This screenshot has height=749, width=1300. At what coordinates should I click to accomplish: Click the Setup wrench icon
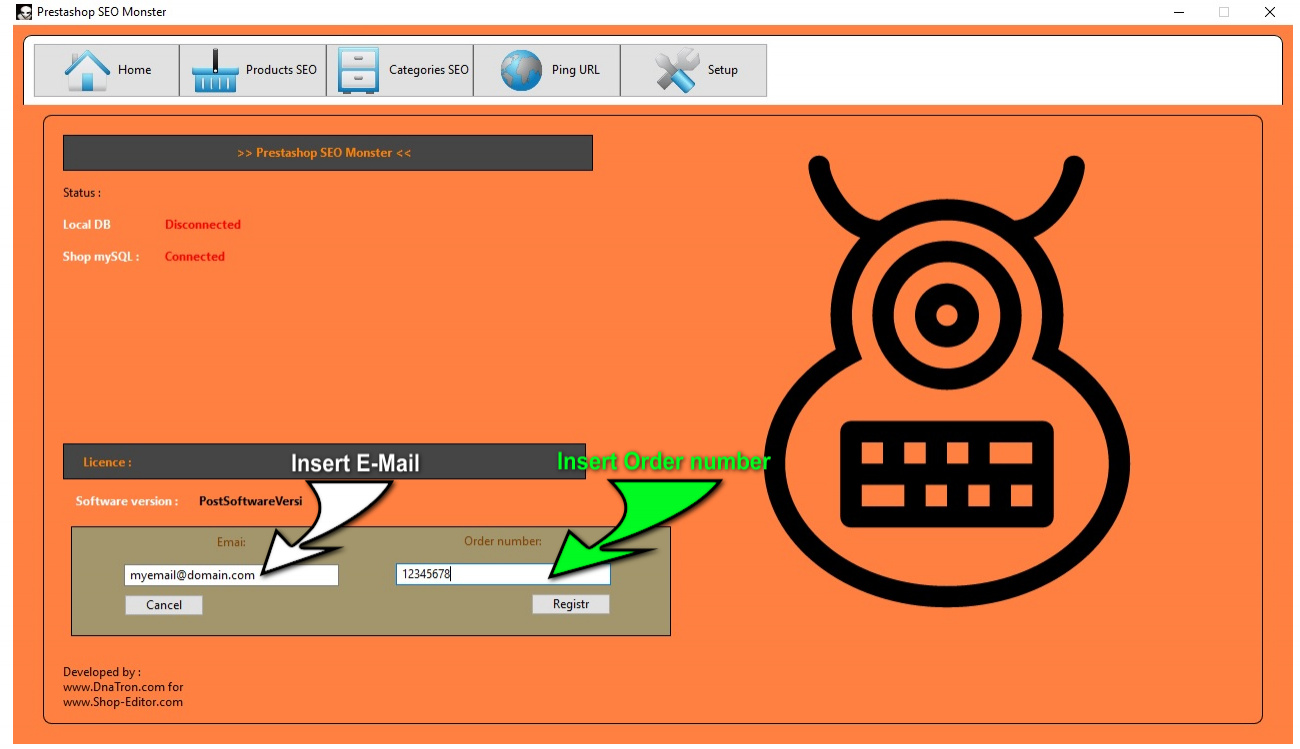tap(677, 70)
